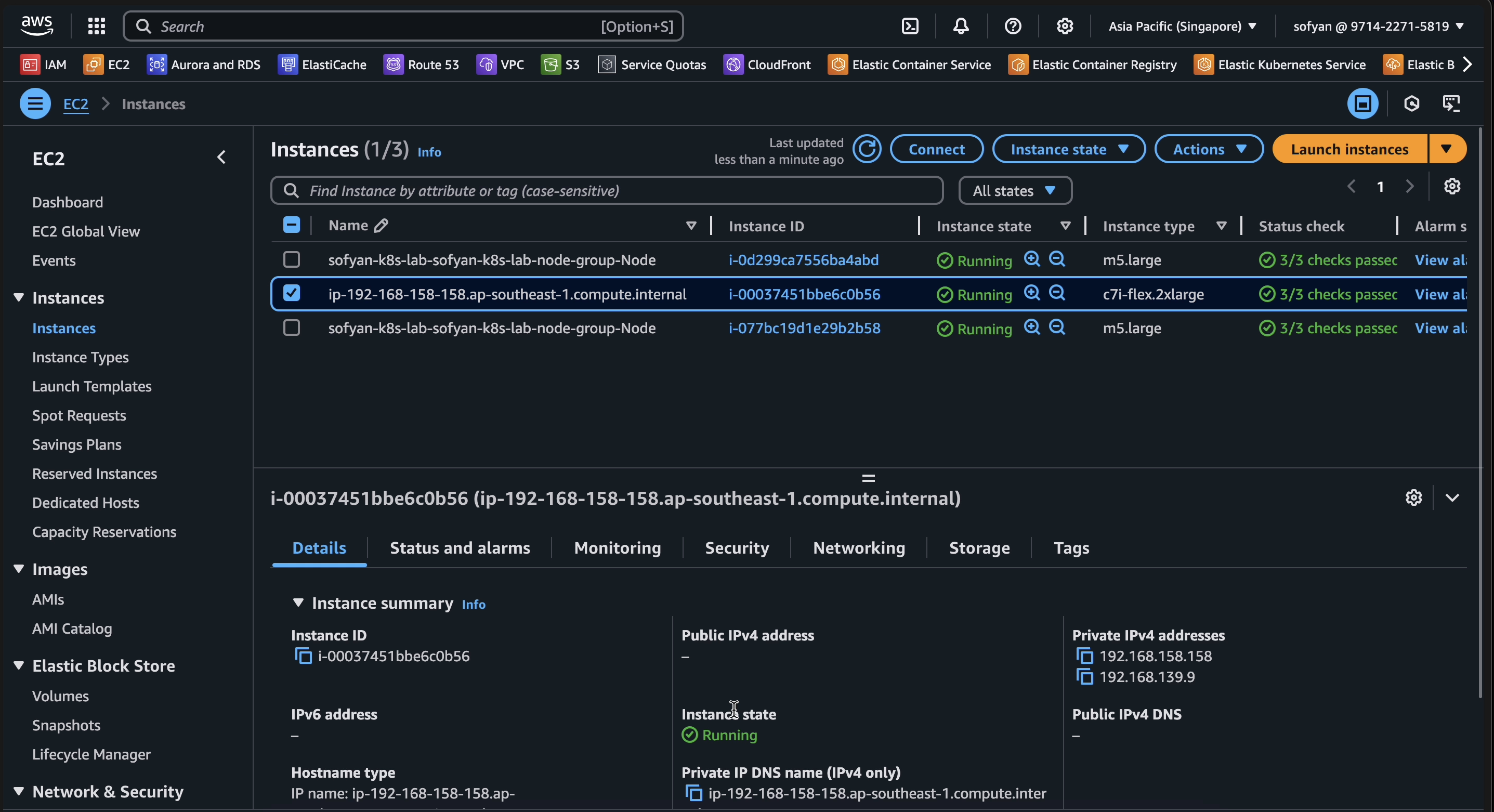Click the Connect button

click(937, 150)
